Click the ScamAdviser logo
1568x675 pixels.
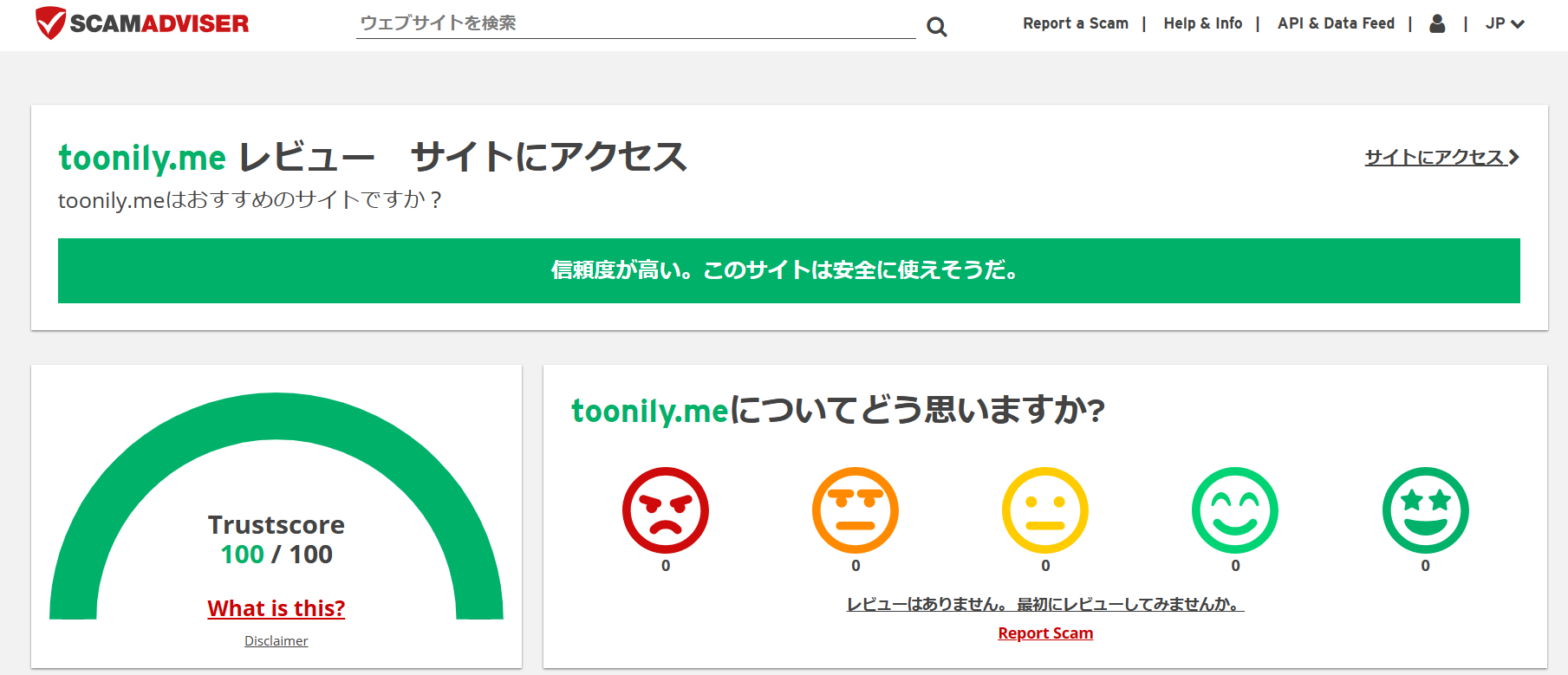tap(142, 23)
